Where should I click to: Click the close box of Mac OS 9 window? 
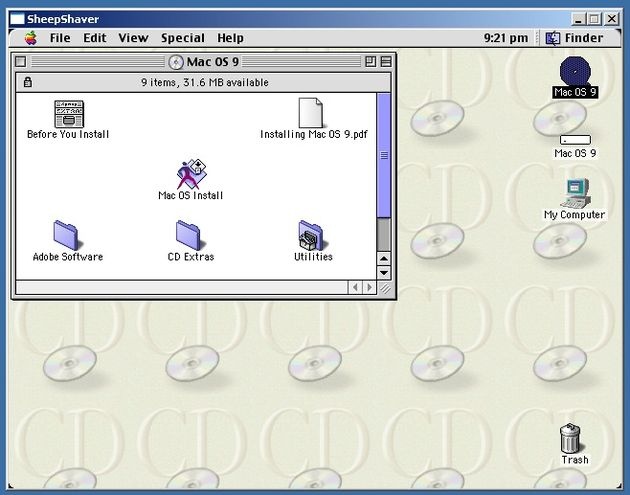pyautogui.click(x=20, y=62)
